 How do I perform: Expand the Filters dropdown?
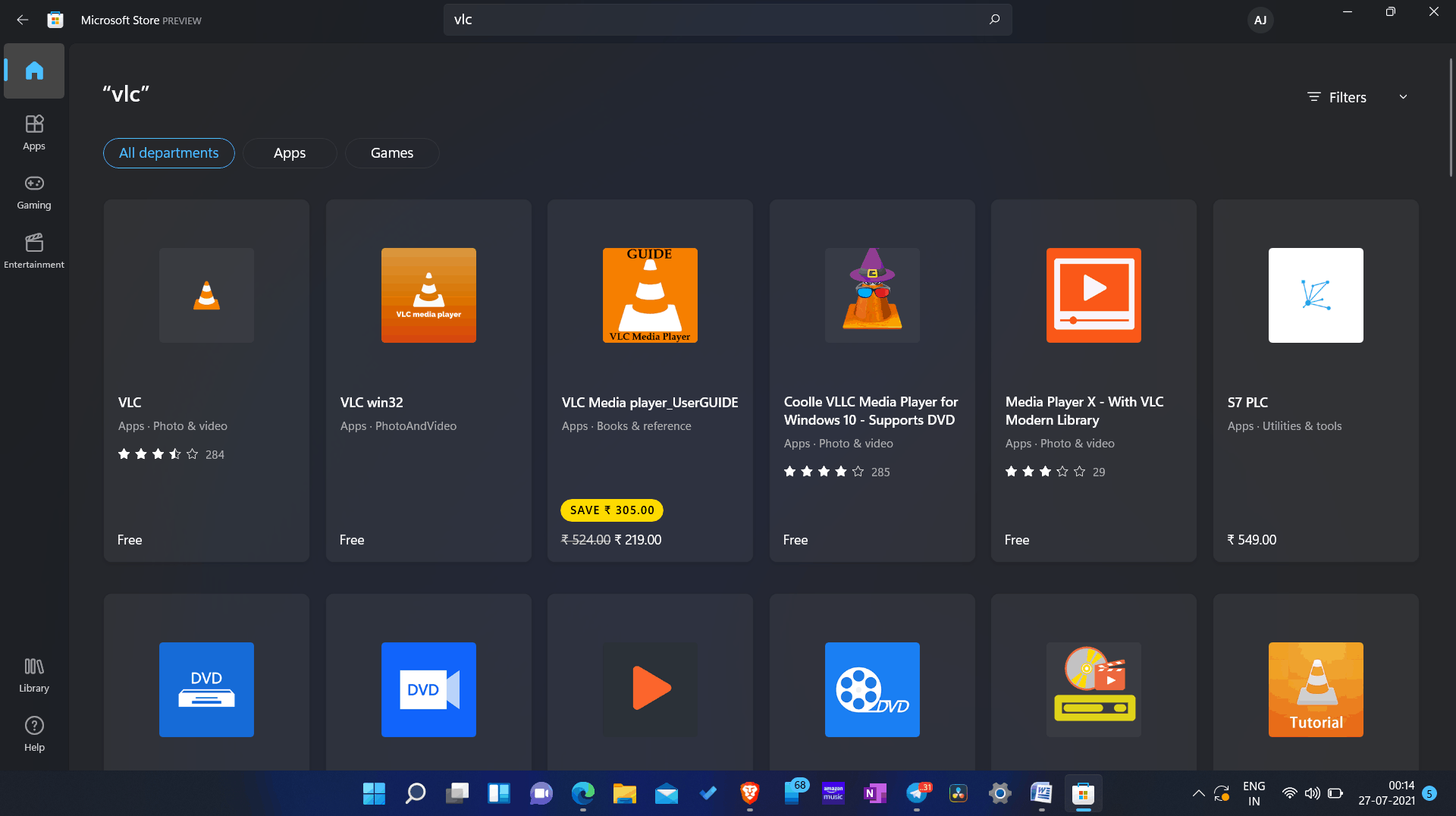click(1357, 97)
